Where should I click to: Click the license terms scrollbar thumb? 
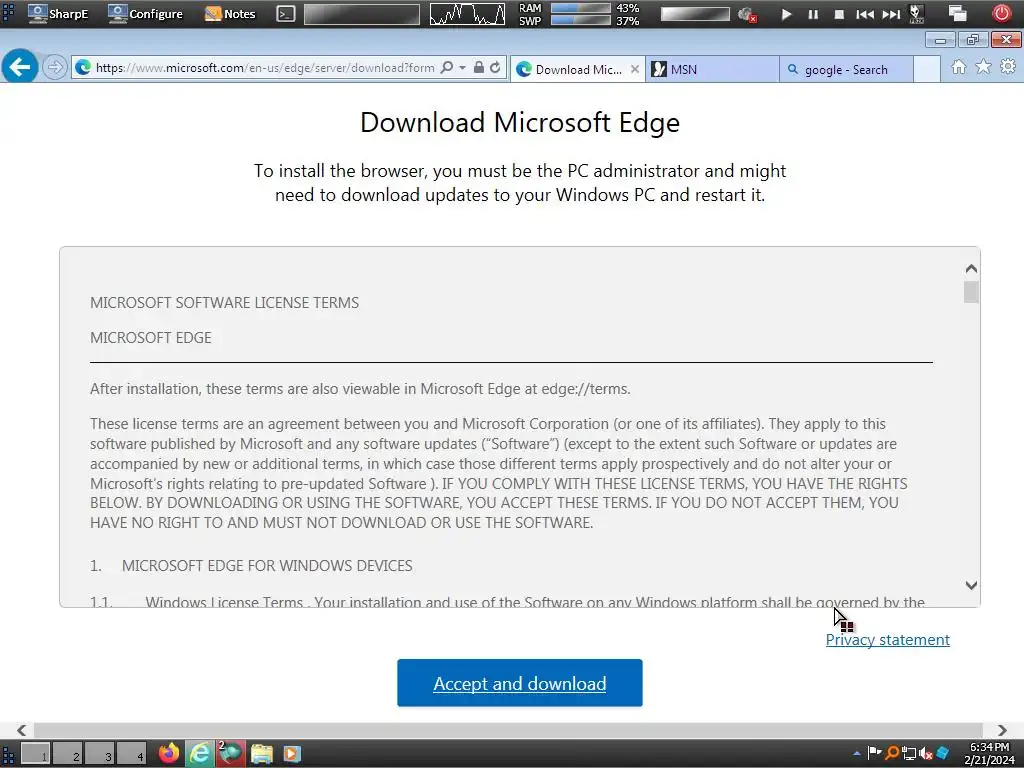tap(971, 292)
